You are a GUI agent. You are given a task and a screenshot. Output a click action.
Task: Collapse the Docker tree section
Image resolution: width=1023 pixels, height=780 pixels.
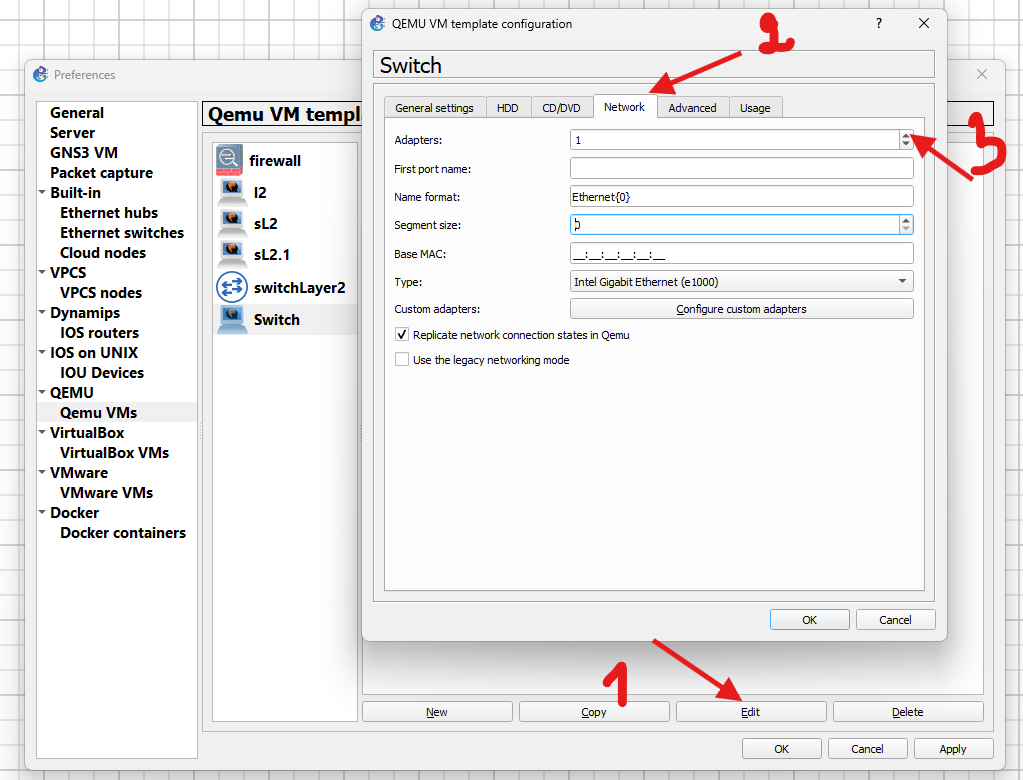click(42, 512)
